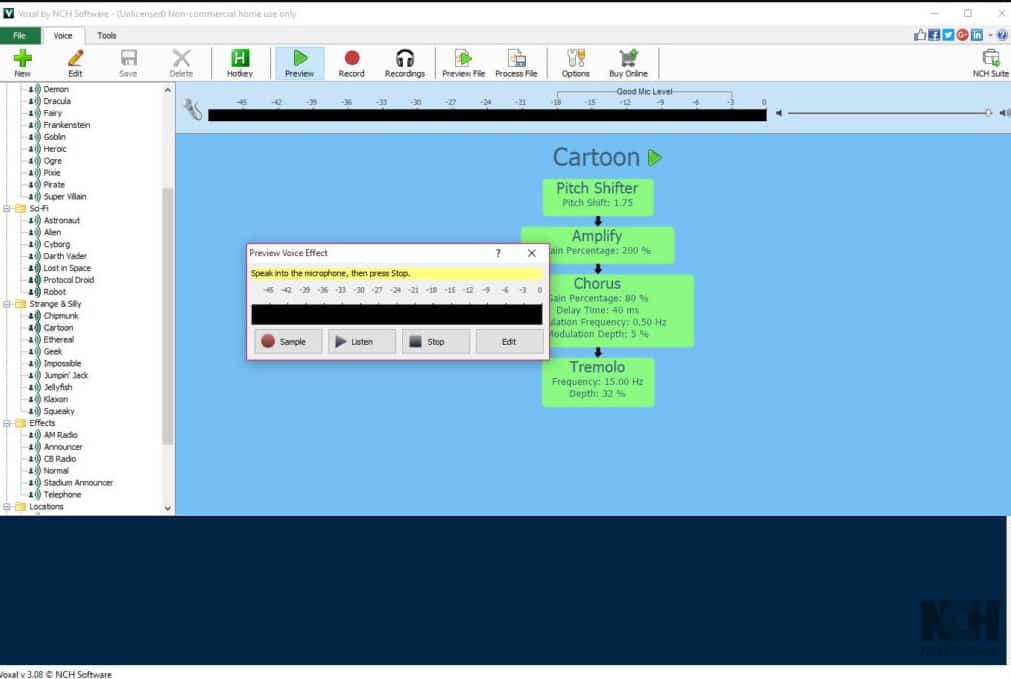Close the Preview Voice Effect dialog
Screen dimensions: 1011x679
pos(532,253)
